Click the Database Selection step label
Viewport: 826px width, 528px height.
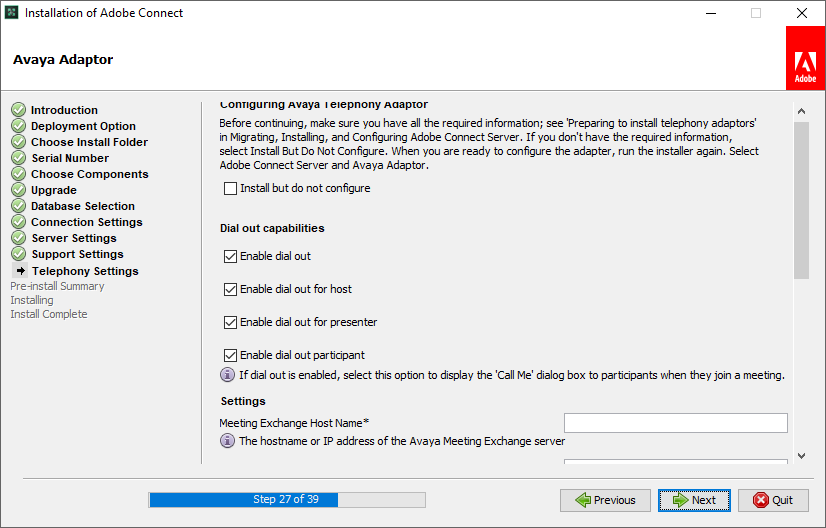(x=83, y=206)
